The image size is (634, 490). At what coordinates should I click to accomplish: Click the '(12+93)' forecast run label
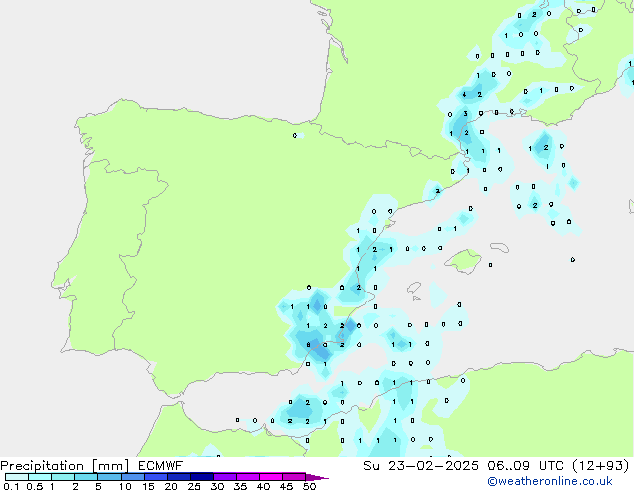click(601, 466)
